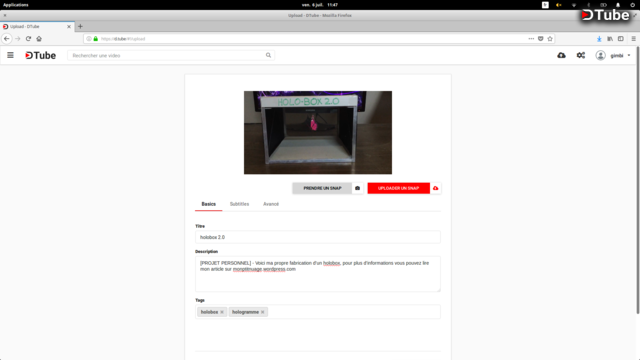Click the Firefox forward arrow
The width and height of the screenshot is (640, 360).
18,39
